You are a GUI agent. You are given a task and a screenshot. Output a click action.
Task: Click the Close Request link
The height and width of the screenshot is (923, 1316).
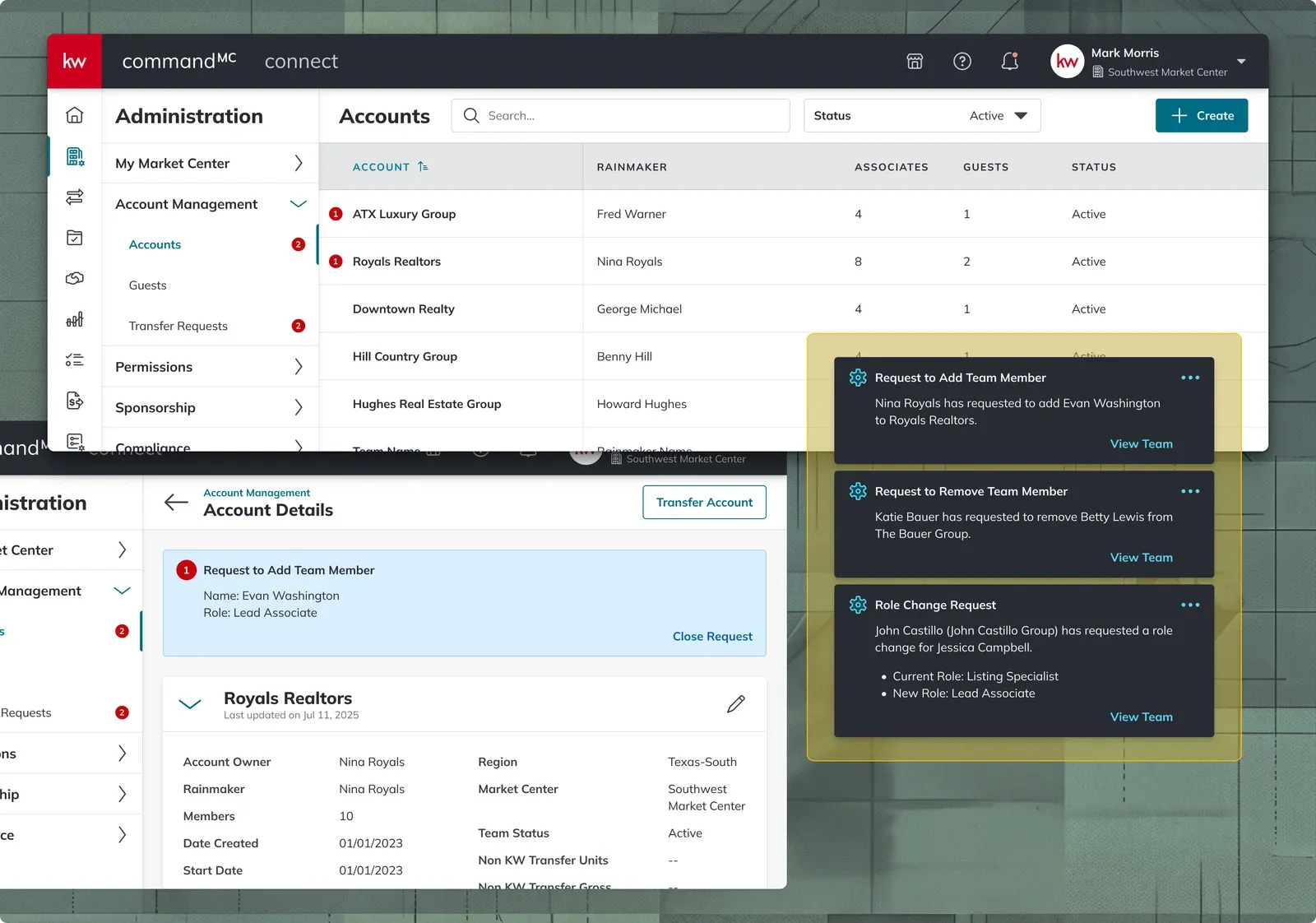pos(712,636)
